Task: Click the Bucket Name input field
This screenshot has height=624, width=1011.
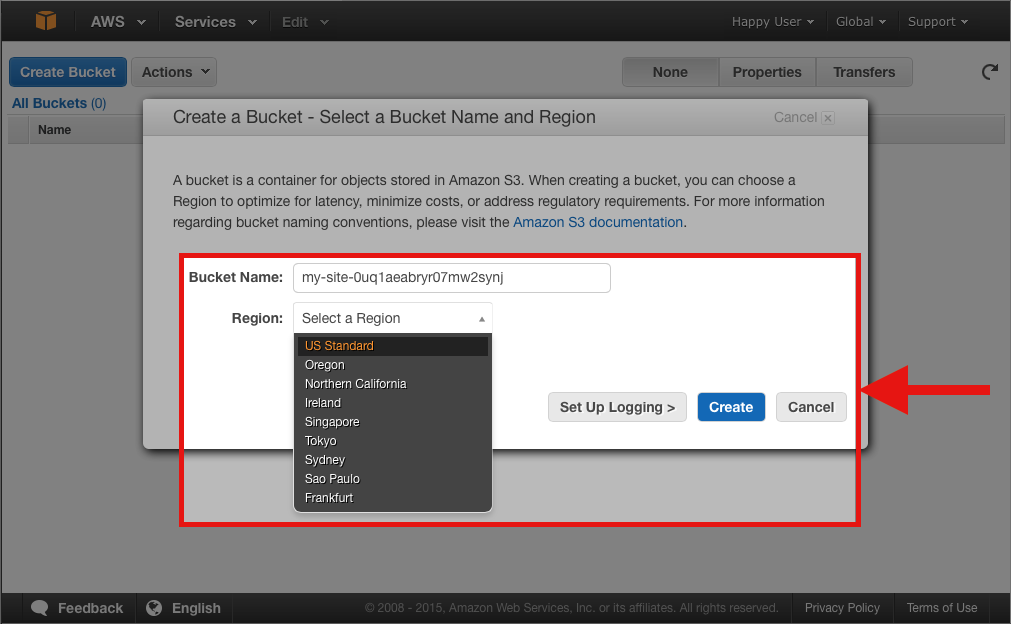Action: coord(451,278)
